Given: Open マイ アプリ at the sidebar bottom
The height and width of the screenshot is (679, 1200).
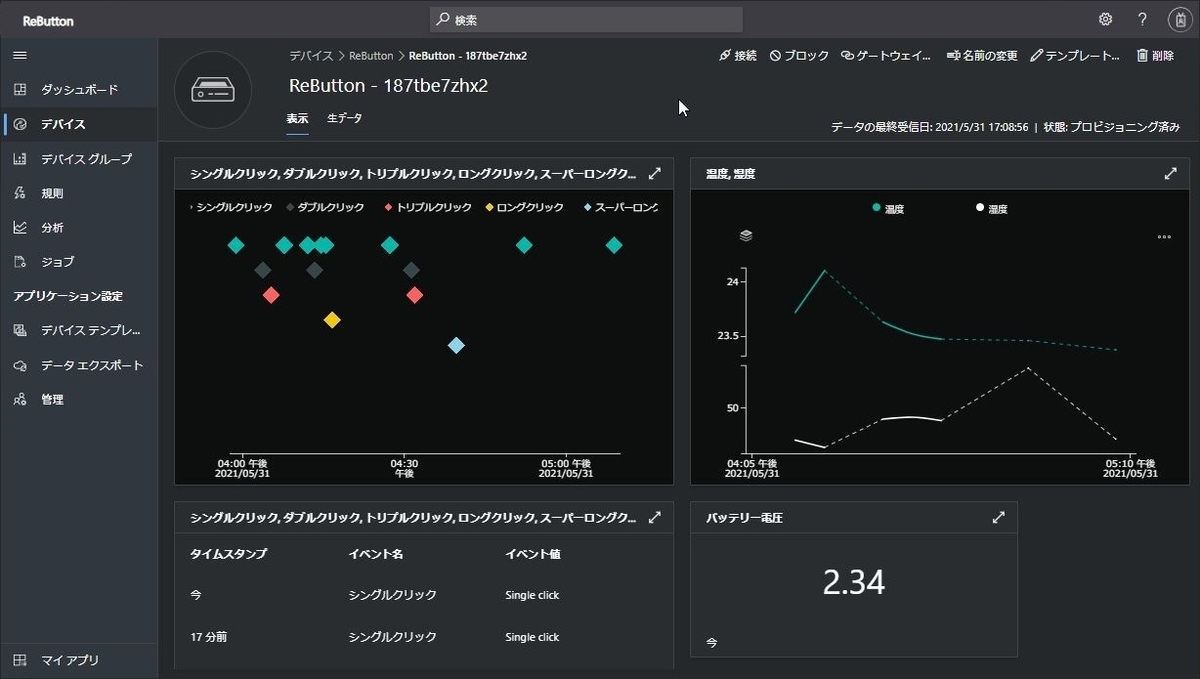Looking at the screenshot, I should coord(79,660).
